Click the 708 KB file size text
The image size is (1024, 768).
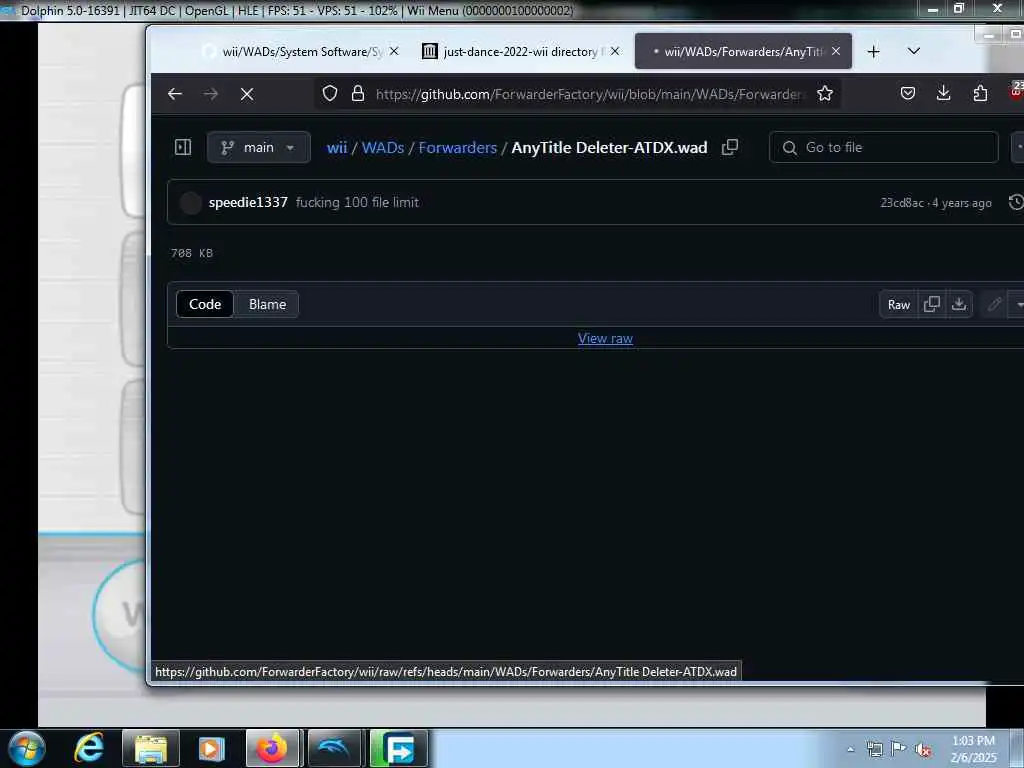pos(192,253)
